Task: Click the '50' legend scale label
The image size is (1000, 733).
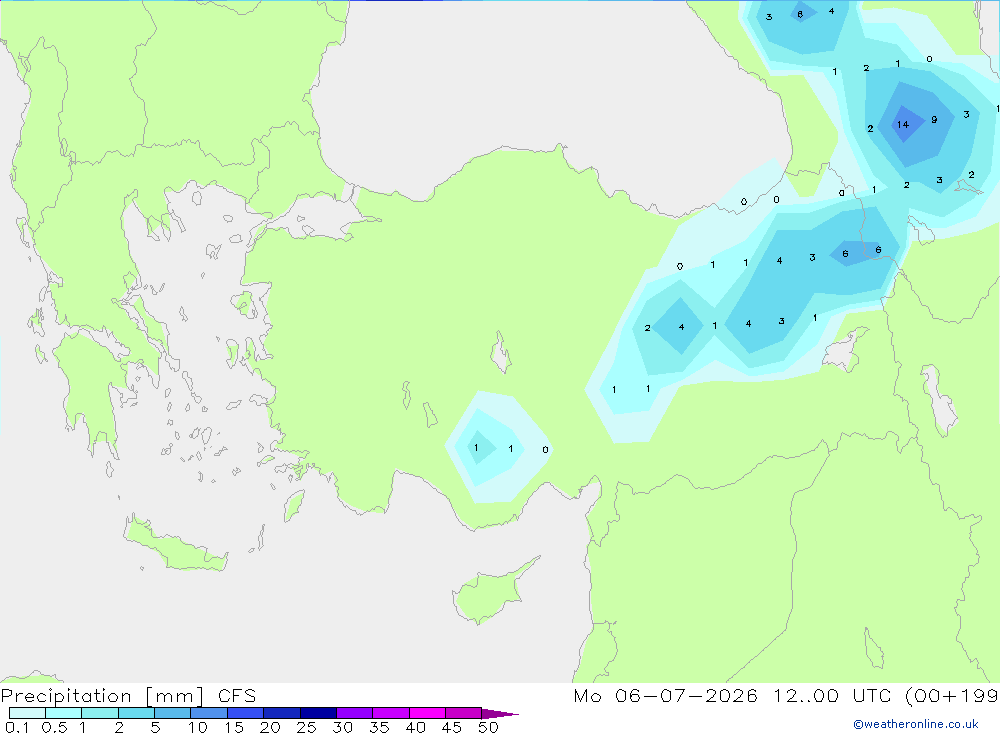Action: [488, 727]
